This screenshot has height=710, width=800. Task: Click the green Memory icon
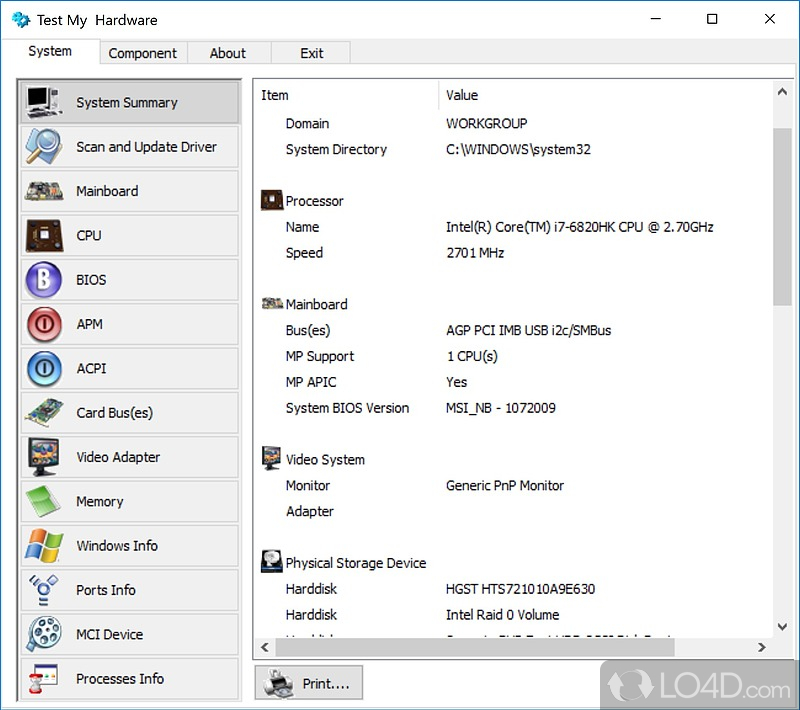coord(44,502)
